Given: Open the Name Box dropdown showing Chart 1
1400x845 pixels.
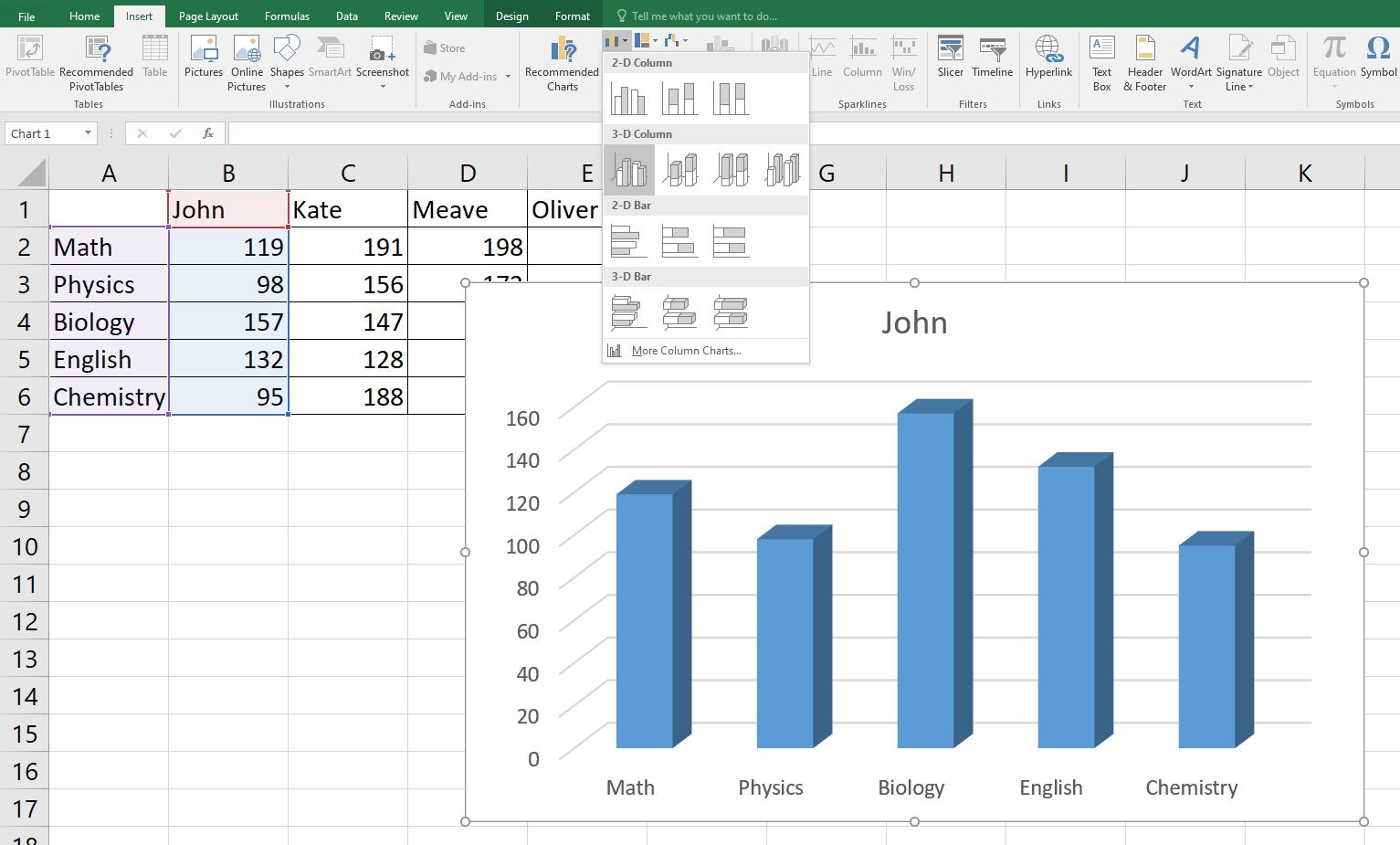Looking at the screenshot, I should pyautogui.click(x=89, y=133).
